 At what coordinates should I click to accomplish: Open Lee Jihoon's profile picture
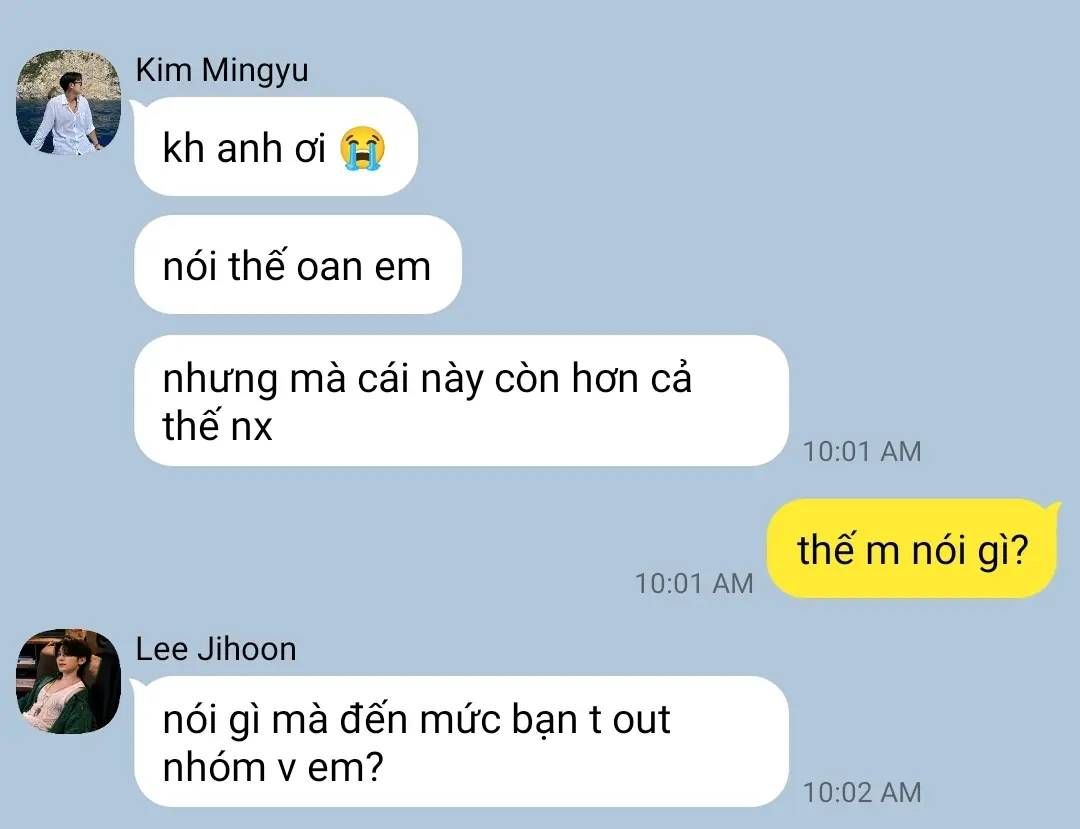(68, 681)
